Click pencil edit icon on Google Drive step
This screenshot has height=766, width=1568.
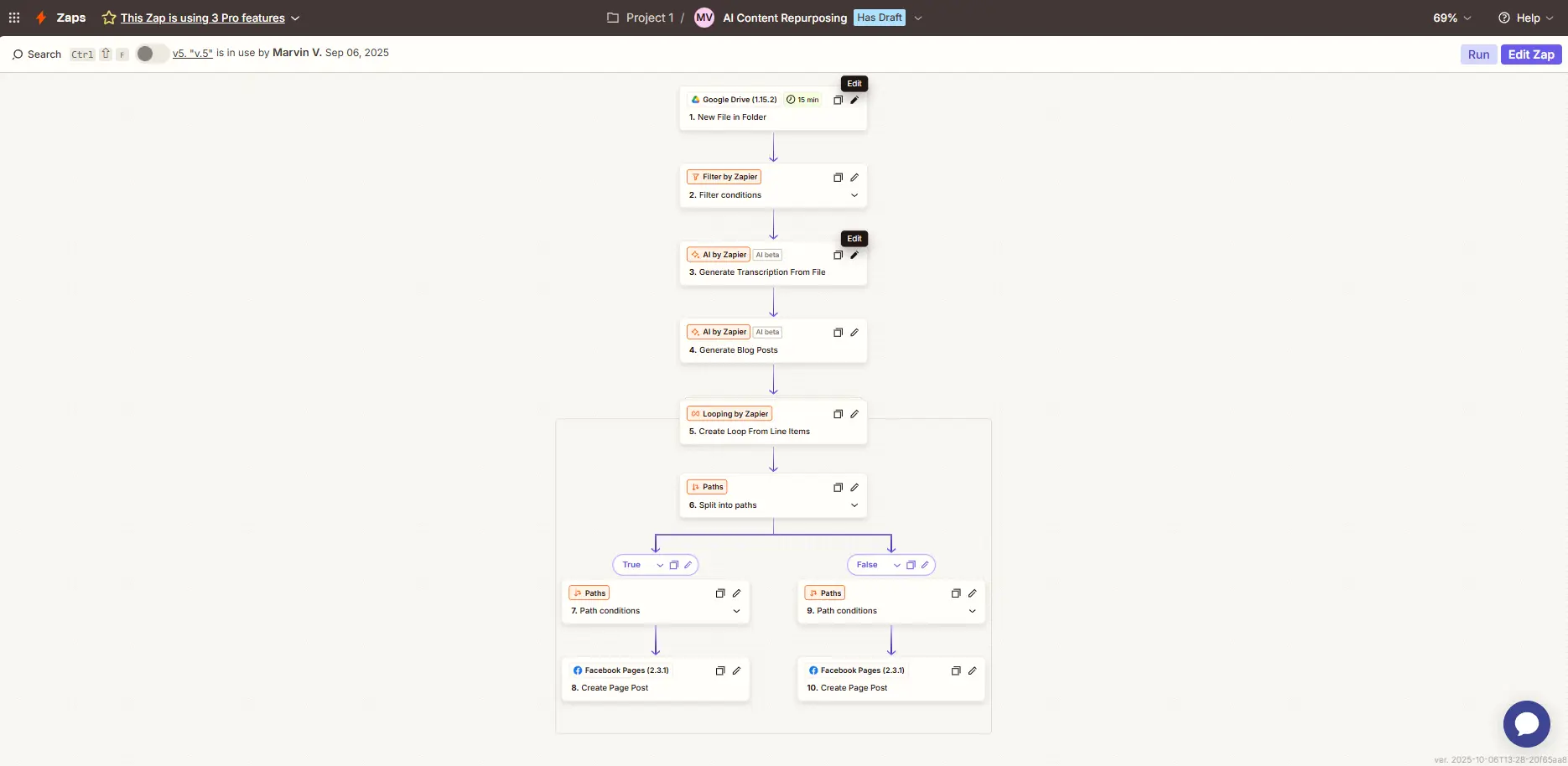coord(854,100)
